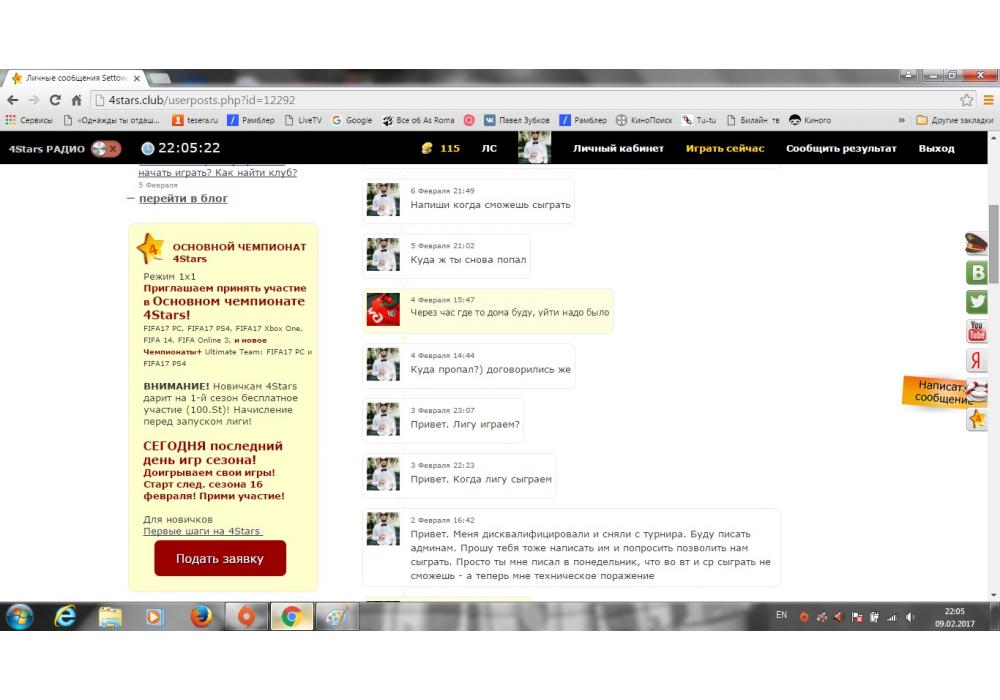Open the VKontakte side icon
Screen dimensions: 1000x700
click(976, 272)
